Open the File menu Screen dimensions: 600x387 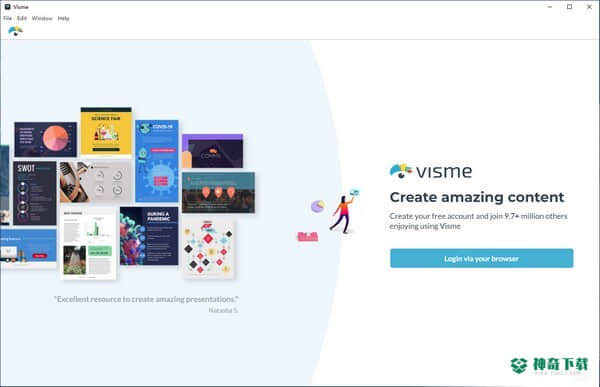pyautogui.click(x=7, y=18)
